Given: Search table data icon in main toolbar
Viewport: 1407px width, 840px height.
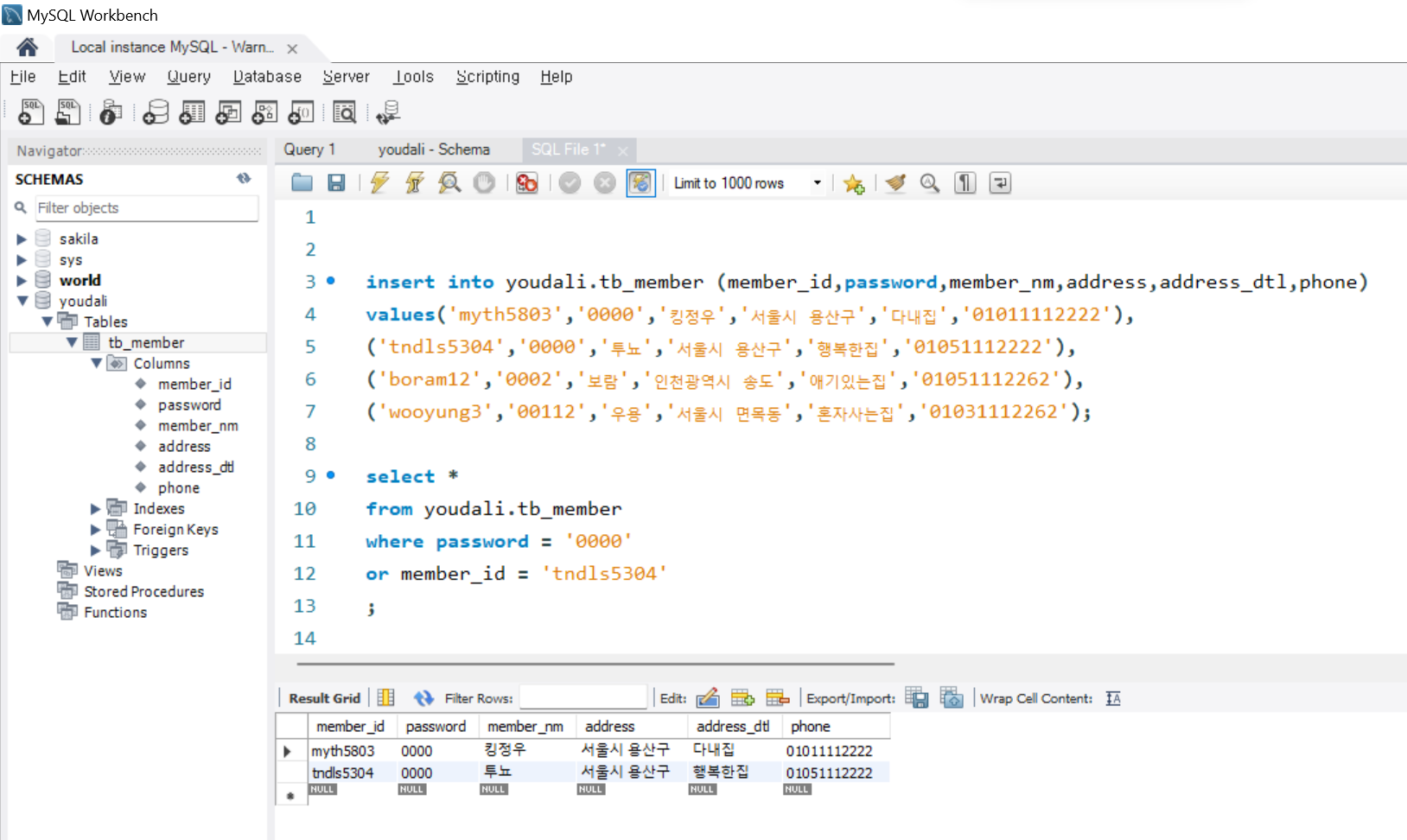Looking at the screenshot, I should click(344, 112).
